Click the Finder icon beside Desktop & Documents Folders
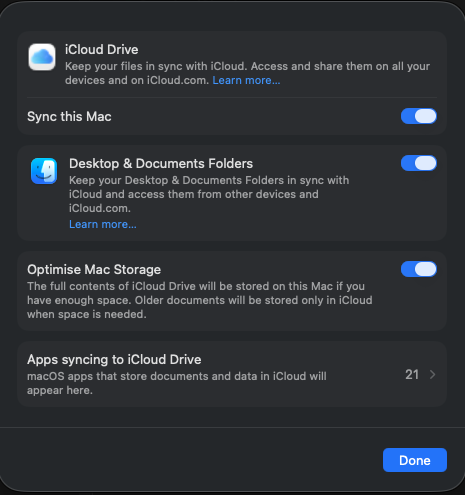The height and width of the screenshot is (495, 465). click(44, 171)
